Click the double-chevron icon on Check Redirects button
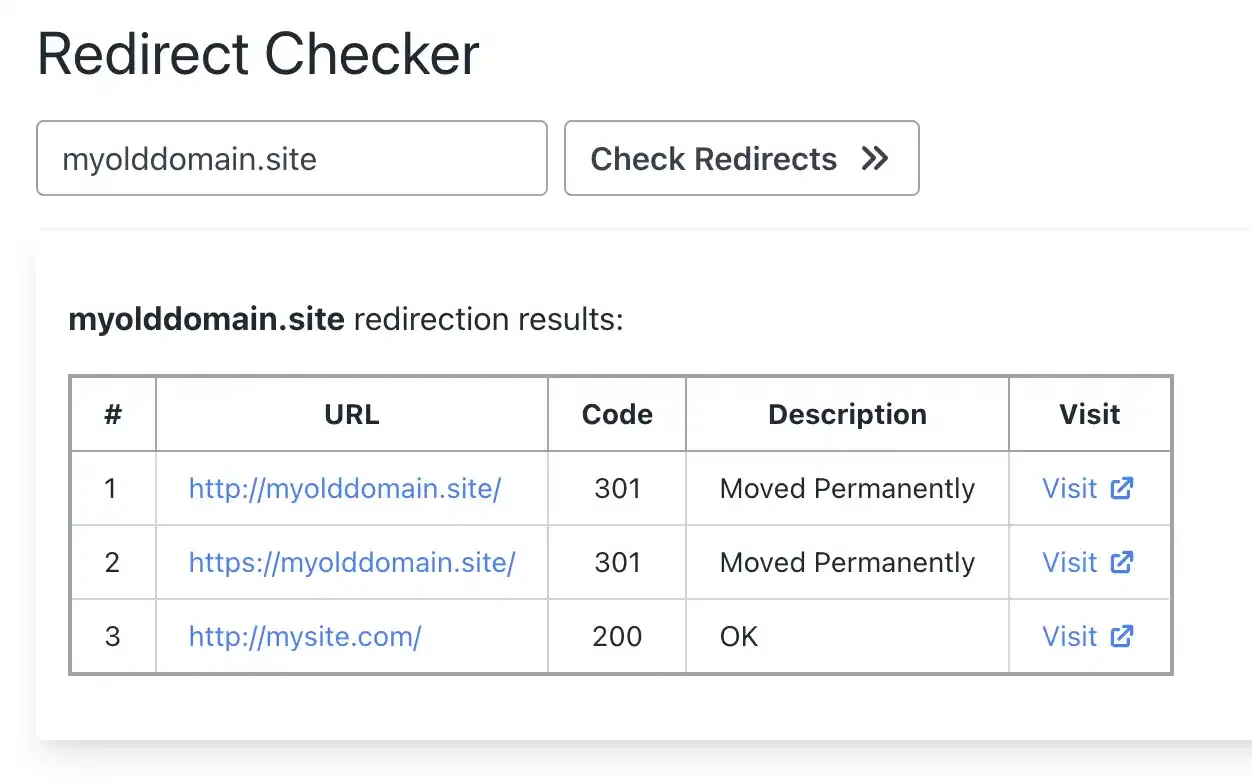The width and height of the screenshot is (1252, 782). click(x=875, y=157)
